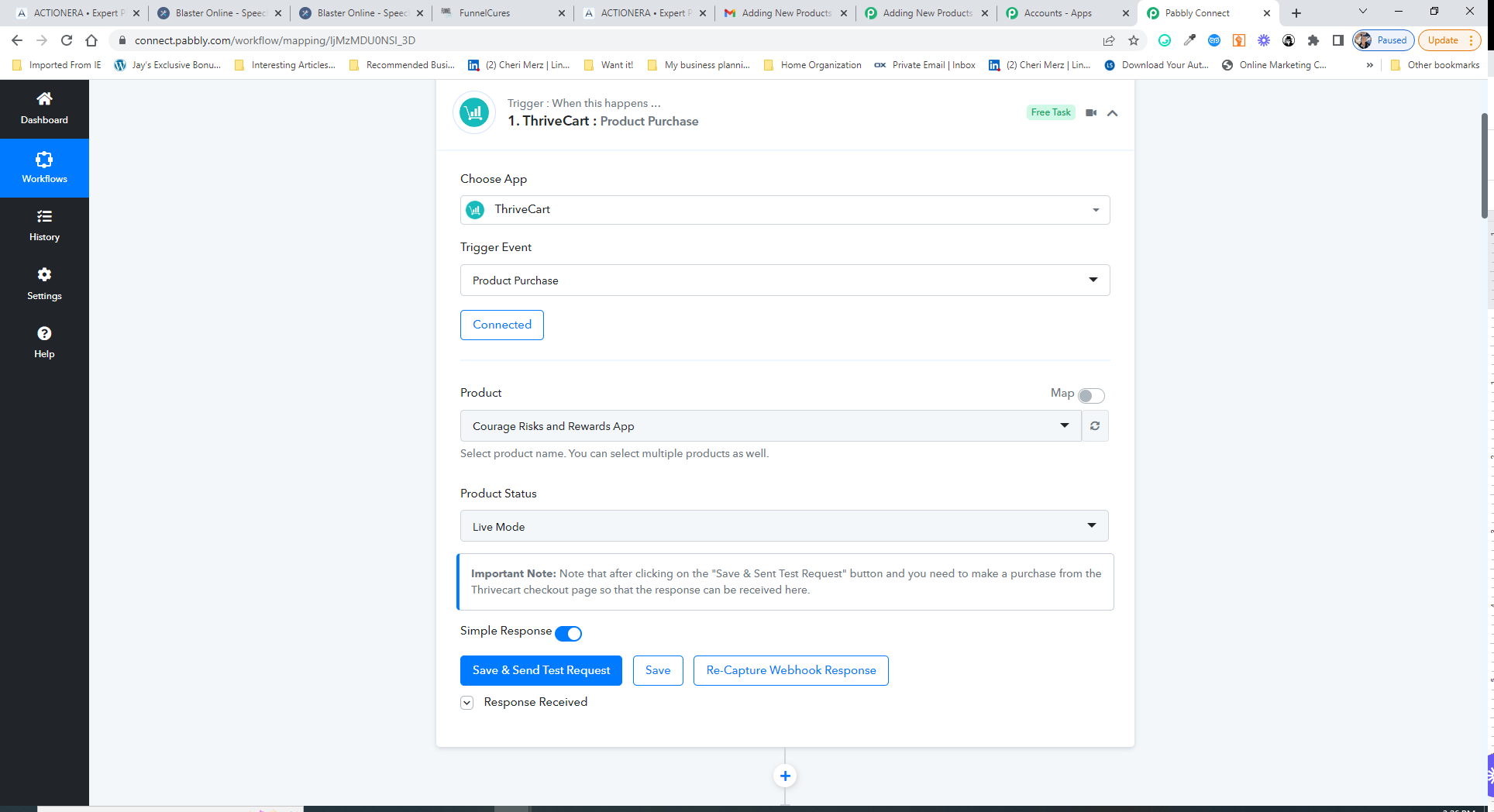Reload the current page
1494x812 pixels.
tap(67, 40)
